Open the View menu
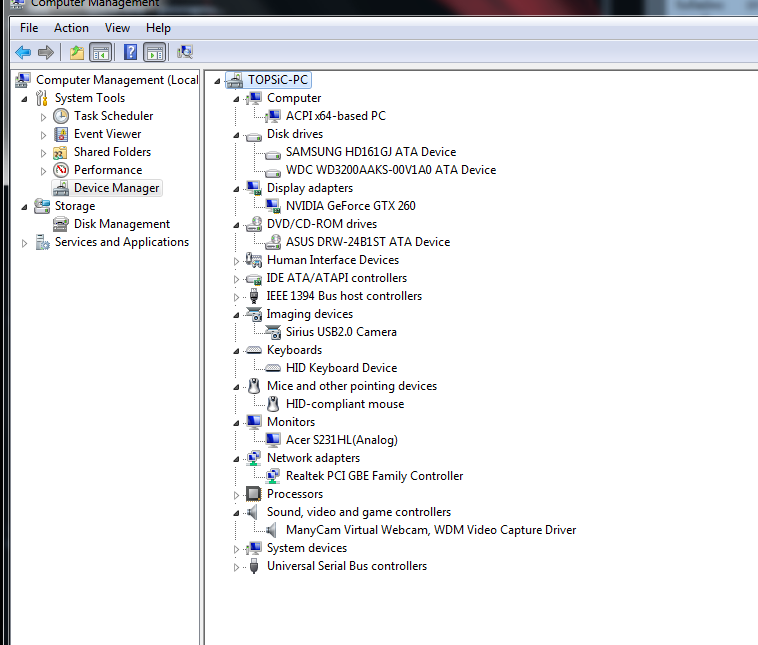Screen dimensions: 758x645 [x=117, y=28]
